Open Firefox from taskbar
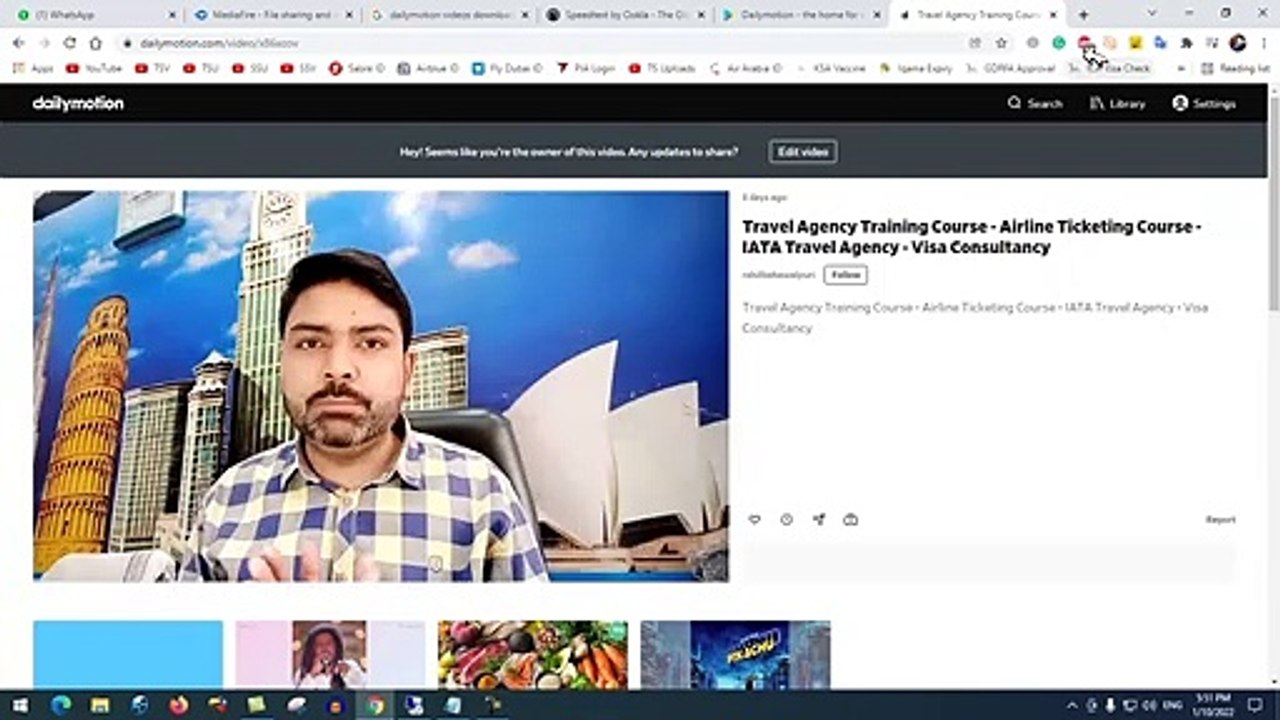The image size is (1280, 720). [179, 705]
